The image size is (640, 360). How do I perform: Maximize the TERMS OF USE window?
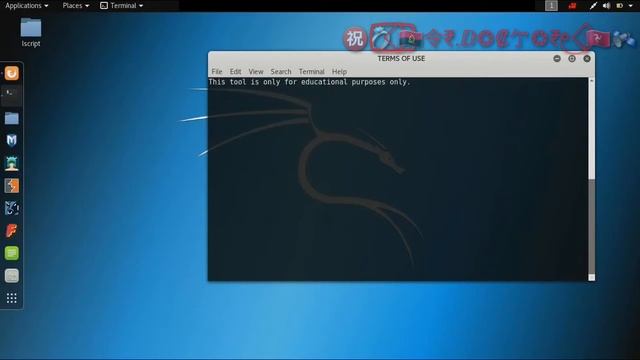[572, 58]
